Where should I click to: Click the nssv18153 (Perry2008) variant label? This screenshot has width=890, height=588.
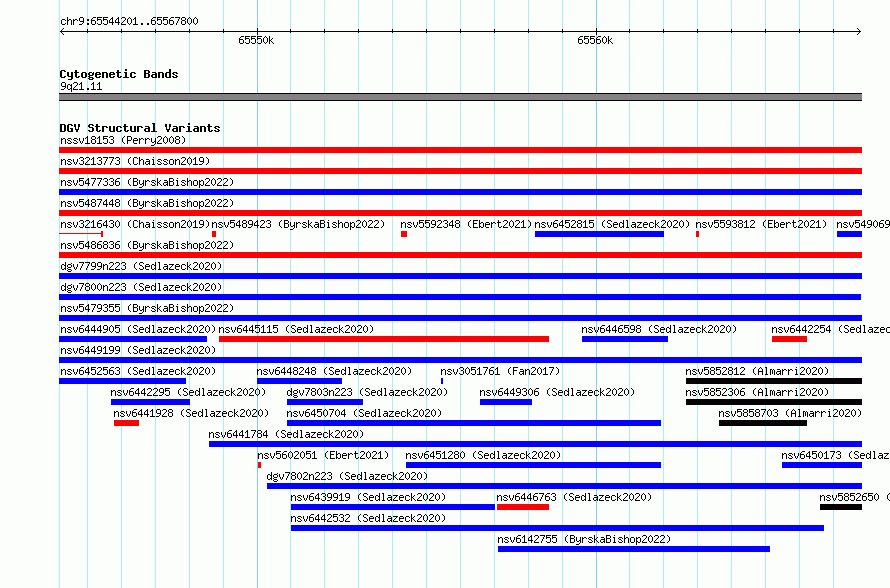pos(123,140)
